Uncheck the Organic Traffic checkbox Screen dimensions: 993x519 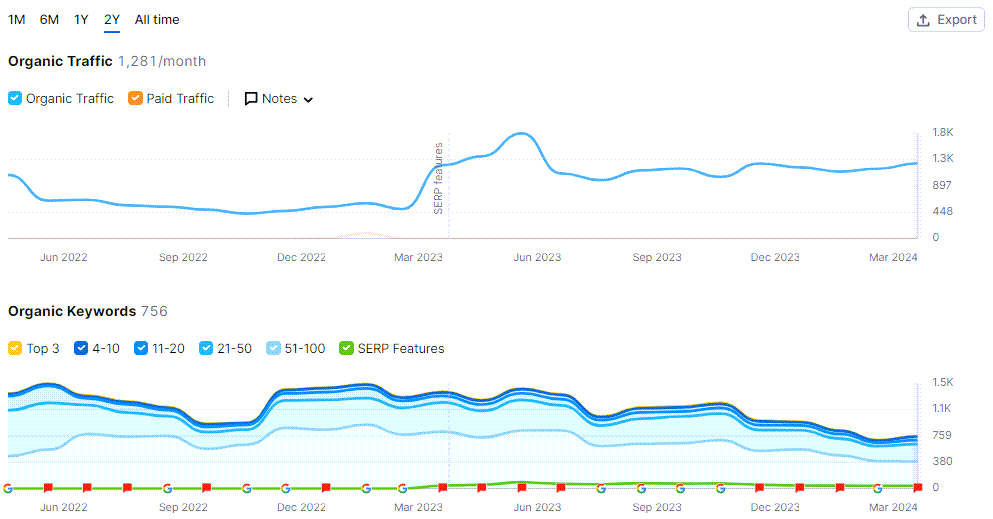click(x=15, y=99)
